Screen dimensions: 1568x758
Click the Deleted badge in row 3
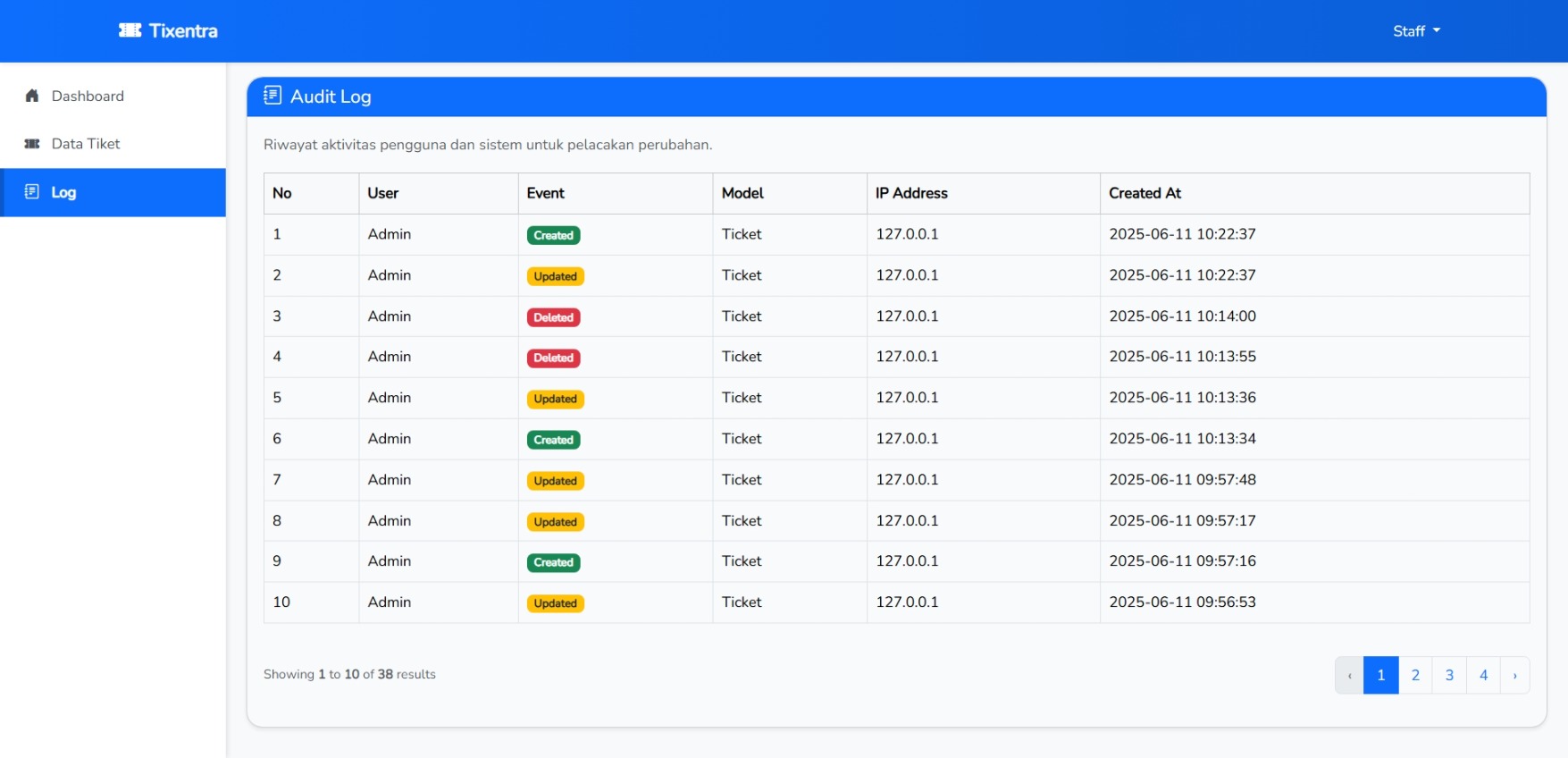coord(553,317)
